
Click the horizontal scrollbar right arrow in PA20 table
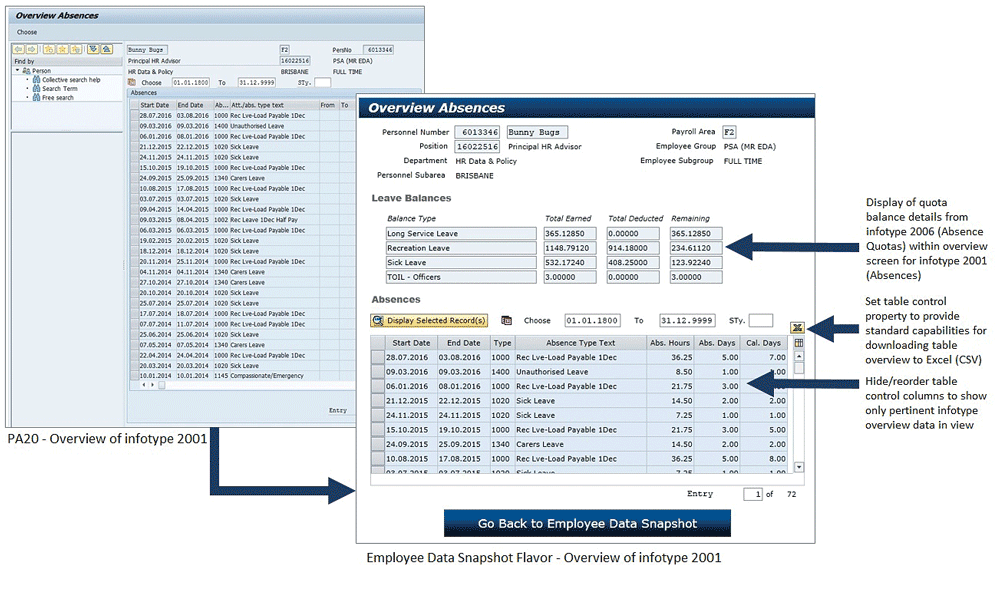[153, 385]
